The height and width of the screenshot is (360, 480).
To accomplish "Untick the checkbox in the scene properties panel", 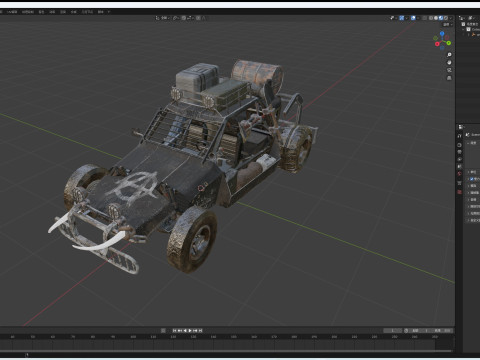I will [x=471, y=179].
